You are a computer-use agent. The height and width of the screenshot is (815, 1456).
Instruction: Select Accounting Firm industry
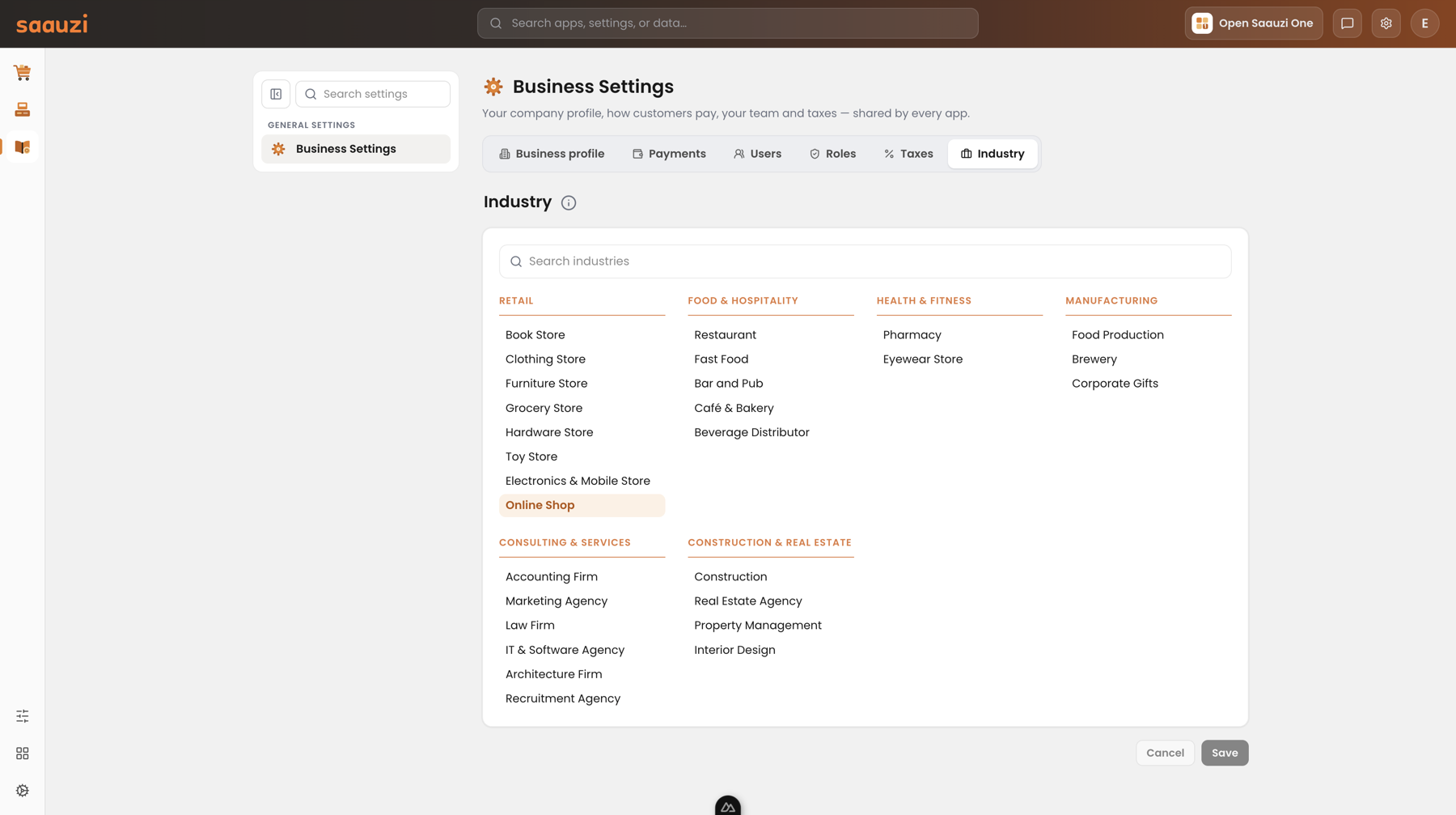coord(582,577)
